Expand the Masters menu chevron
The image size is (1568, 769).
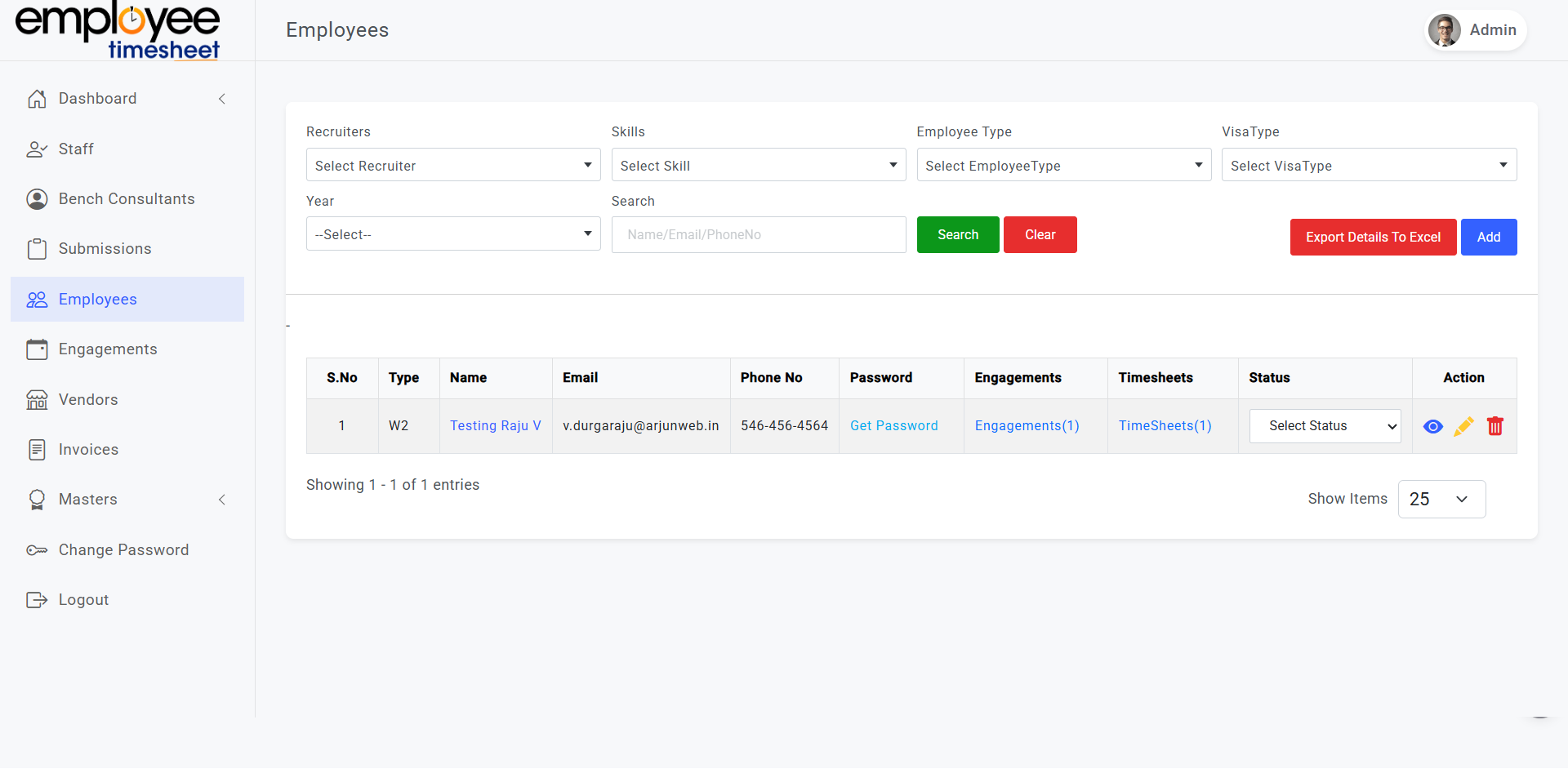(x=222, y=500)
